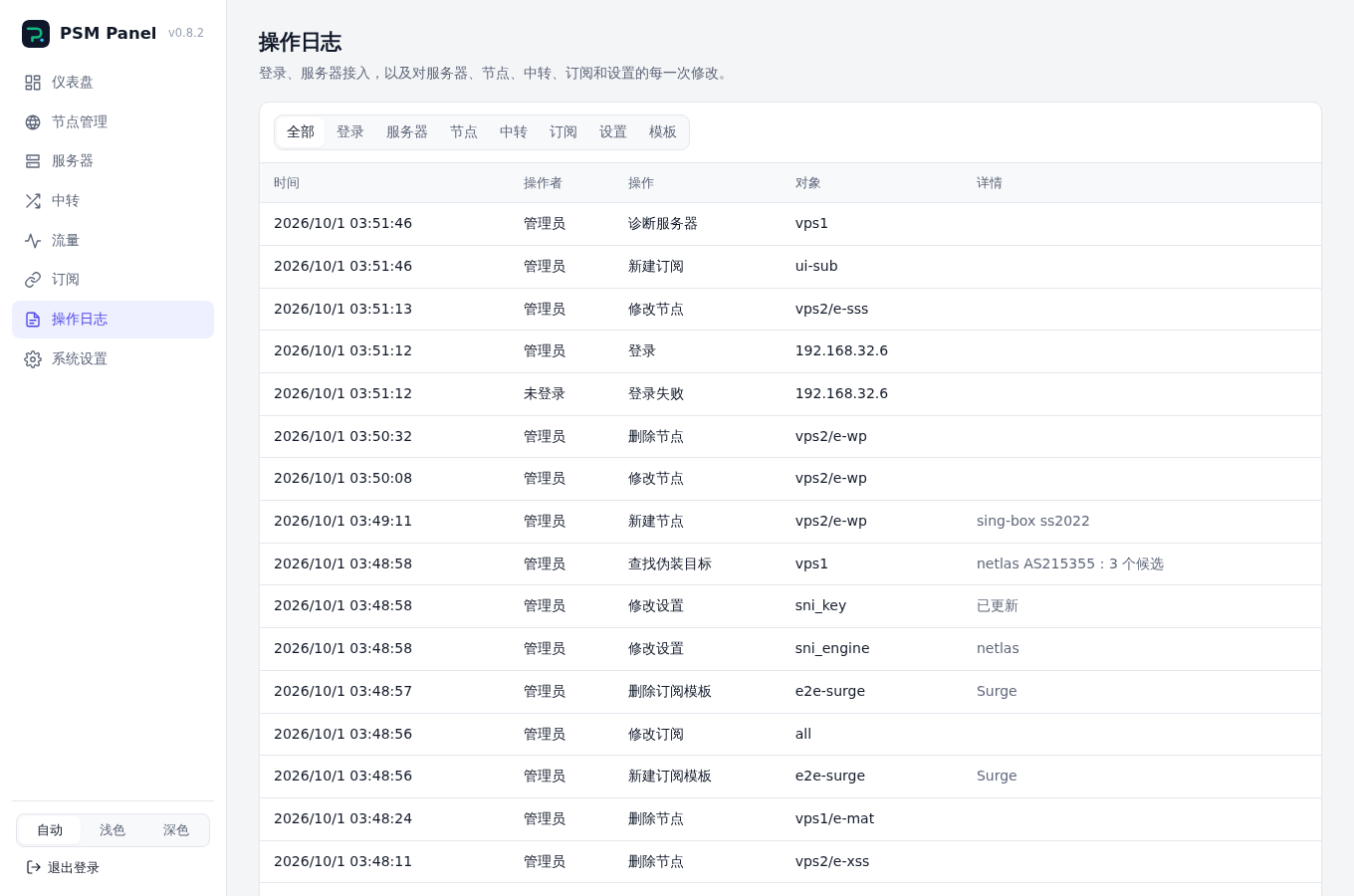
Task: Click the activity pulse icon for 流量
Action: point(33,241)
